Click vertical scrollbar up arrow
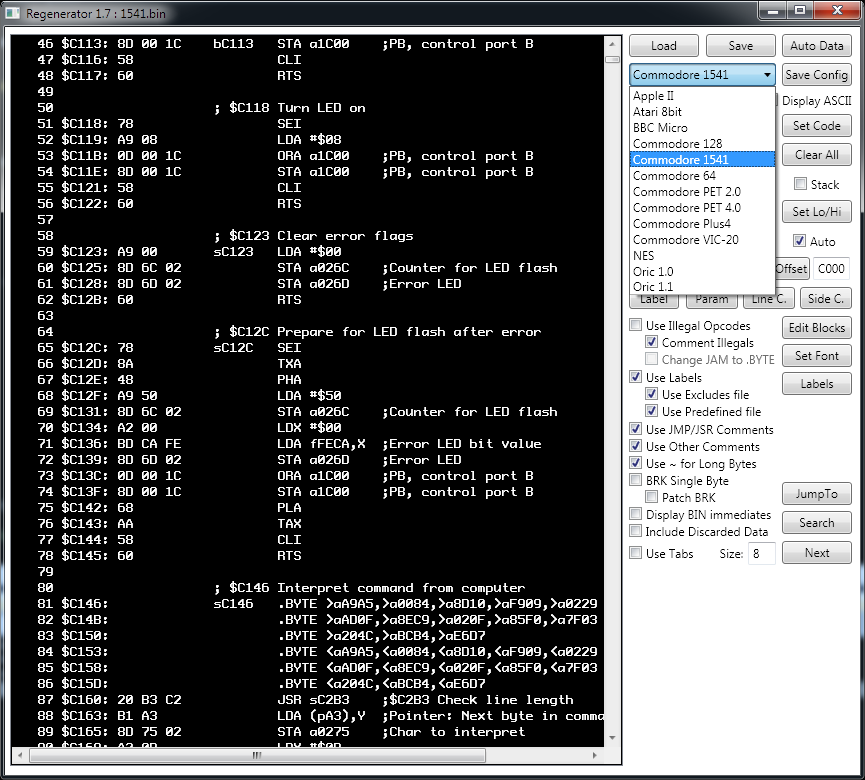 click(x=612, y=43)
